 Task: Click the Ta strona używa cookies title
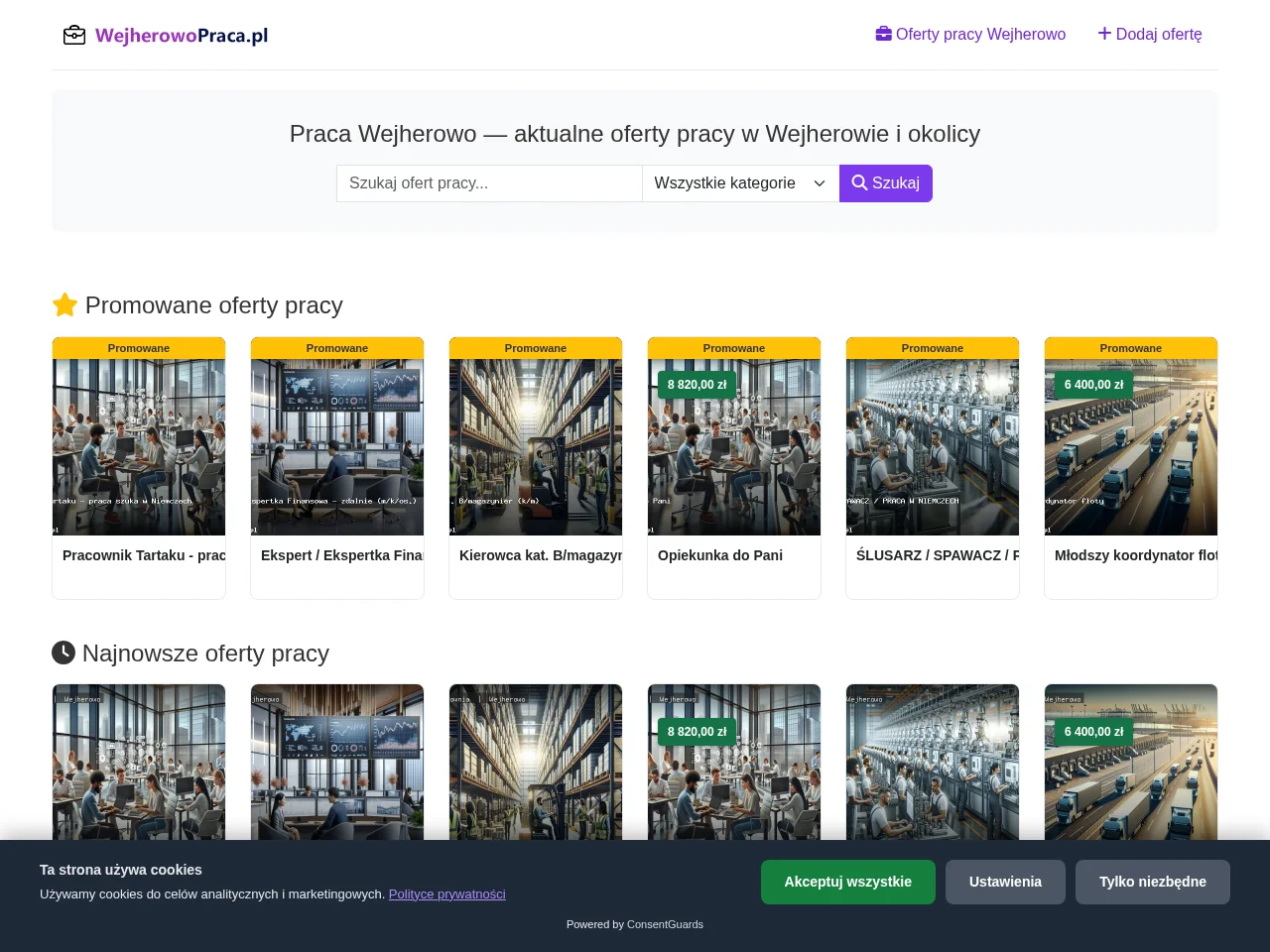121,870
